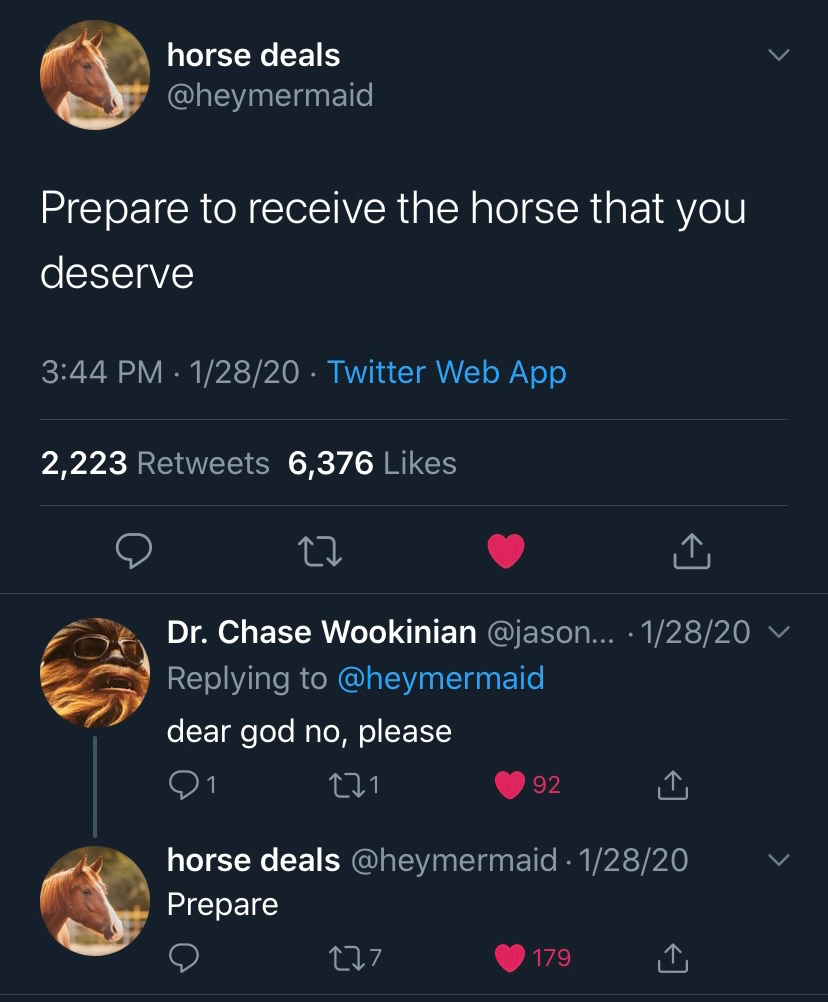Toggle like on the 'Prepare' reply with 179 likes
828x1002 pixels.
[511, 958]
